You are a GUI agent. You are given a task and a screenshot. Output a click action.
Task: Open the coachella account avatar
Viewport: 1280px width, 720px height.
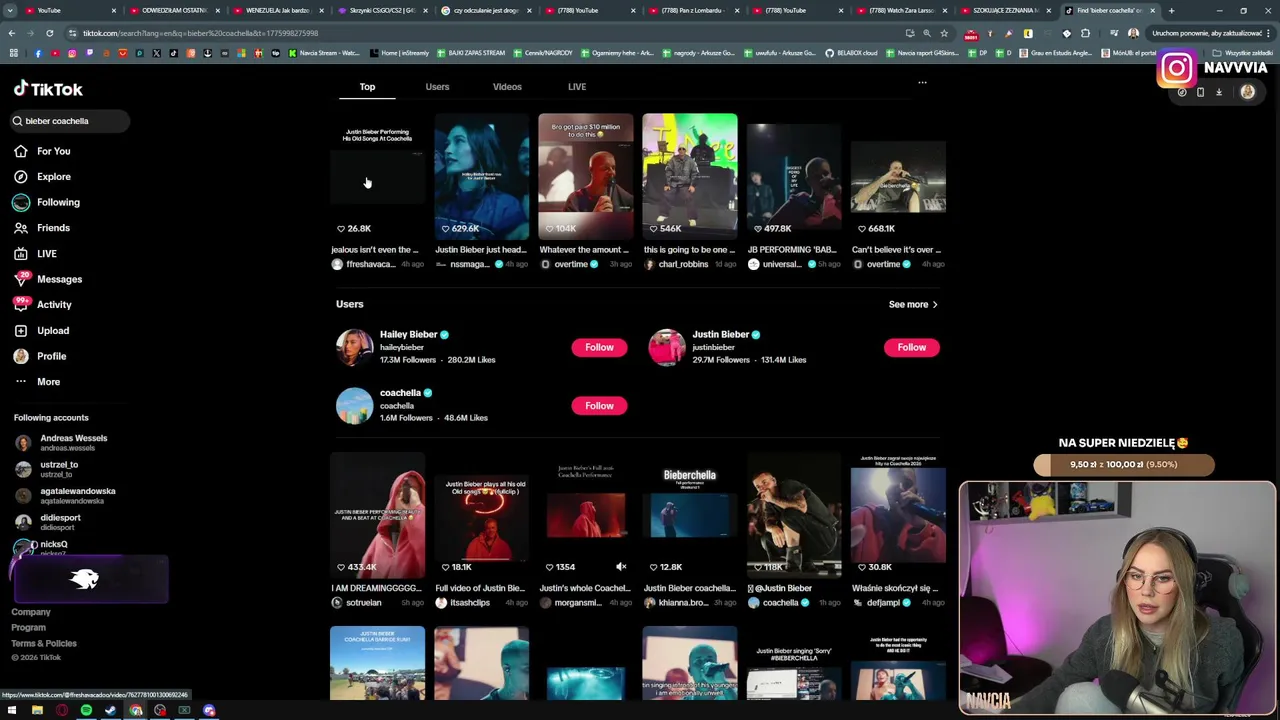click(x=354, y=406)
